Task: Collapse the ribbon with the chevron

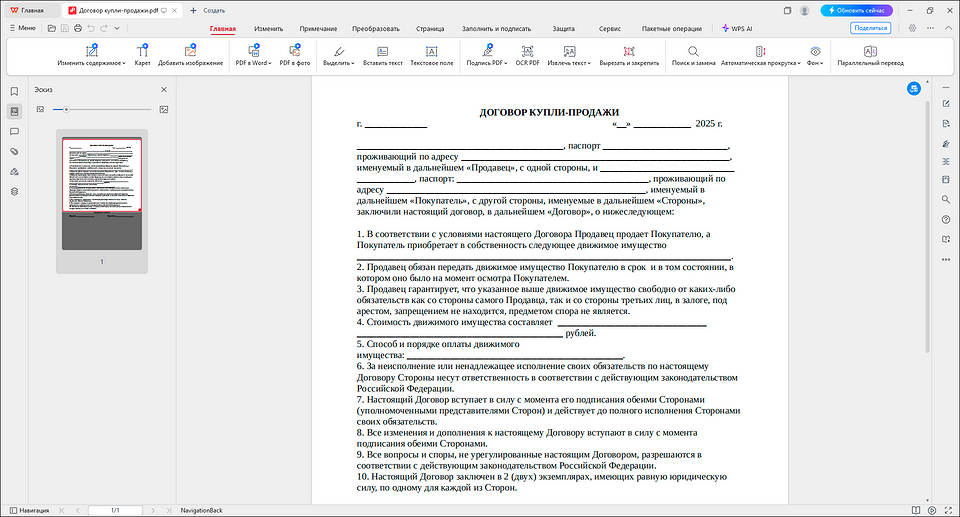Action: [x=948, y=28]
